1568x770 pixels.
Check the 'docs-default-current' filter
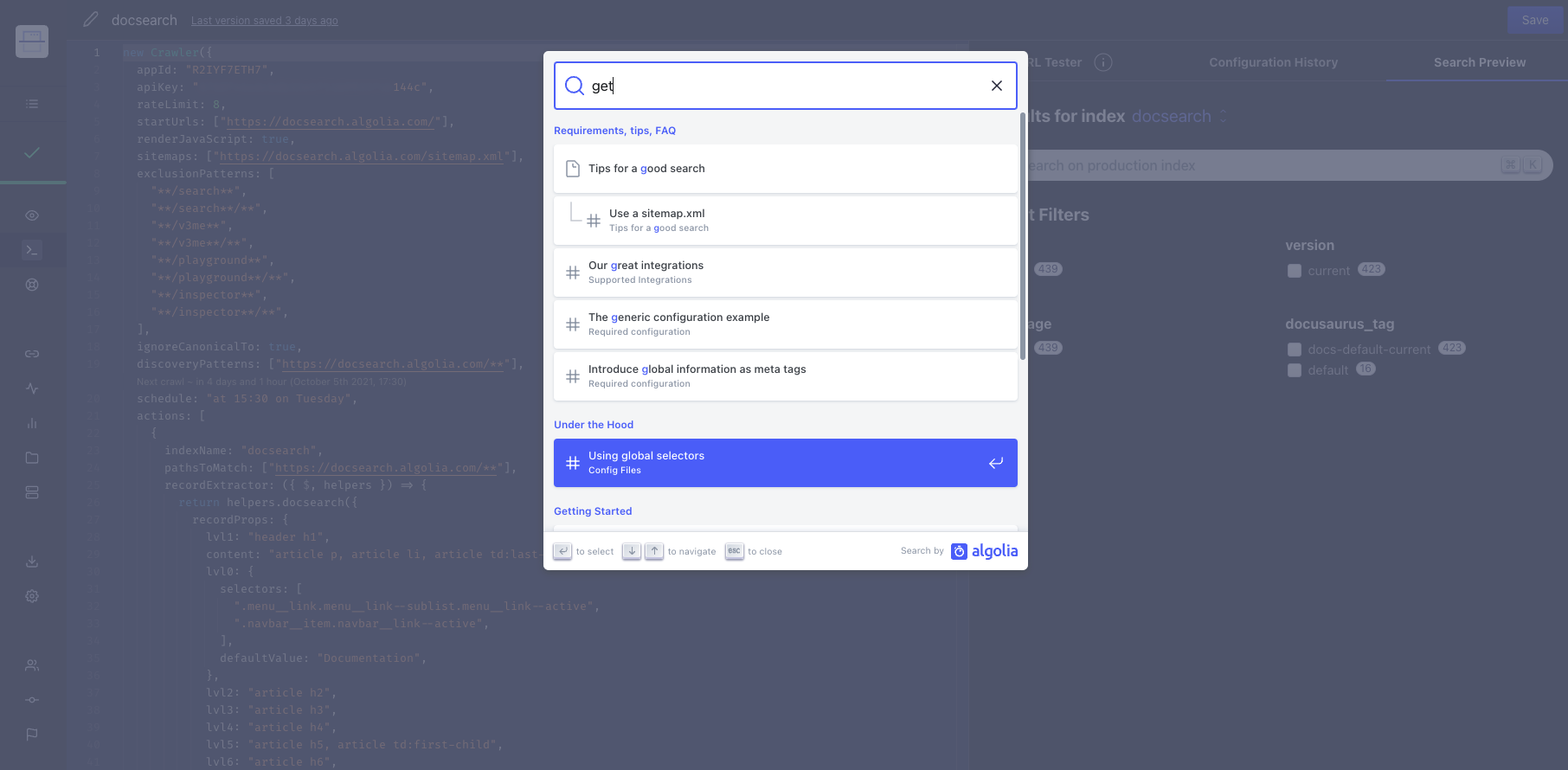(x=1295, y=350)
